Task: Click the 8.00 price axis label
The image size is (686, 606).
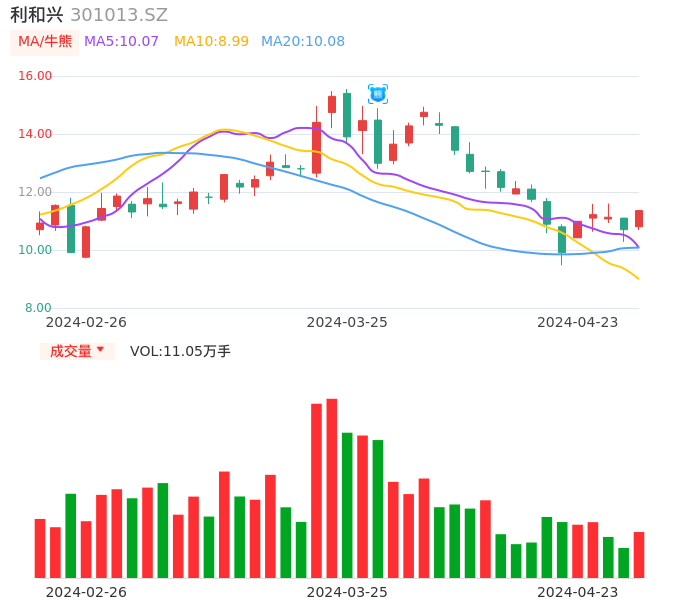Action: pos(38,308)
